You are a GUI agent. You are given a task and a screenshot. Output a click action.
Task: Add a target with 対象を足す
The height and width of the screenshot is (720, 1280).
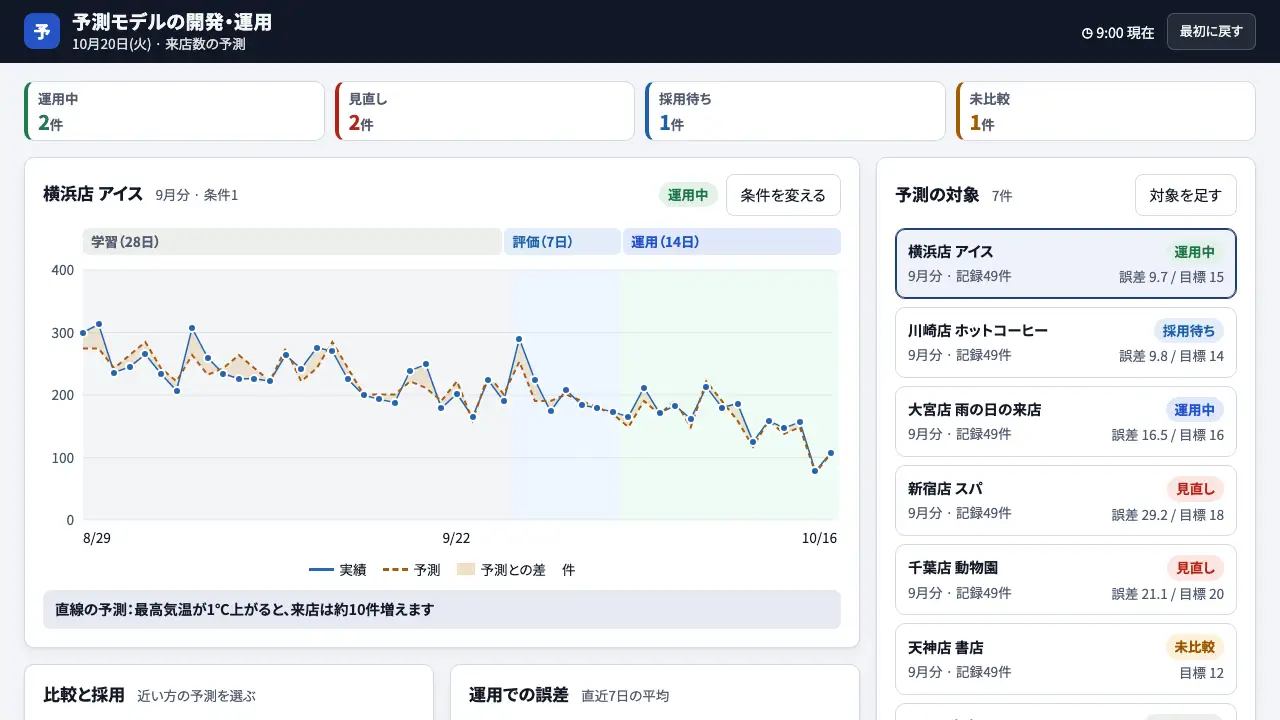[x=1186, y=195]
